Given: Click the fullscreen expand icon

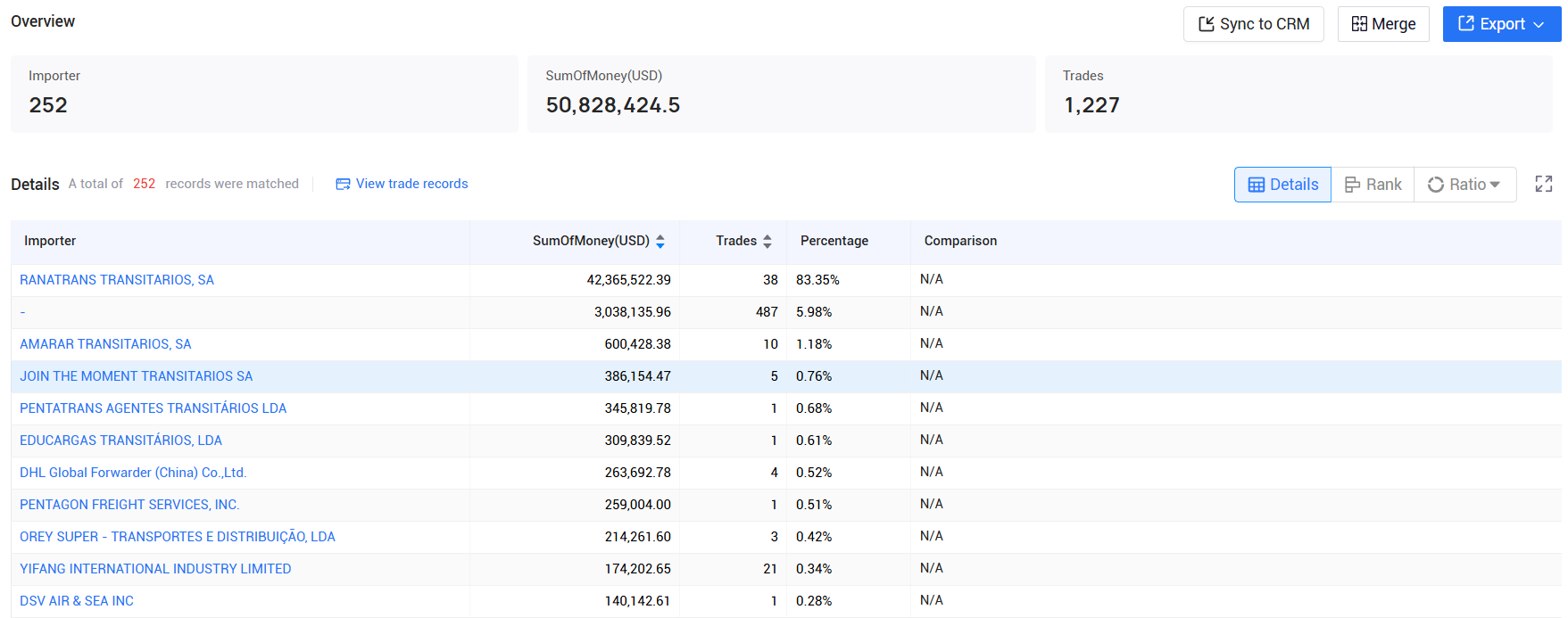Looking at the screenshot, I should click(1544, 184).
